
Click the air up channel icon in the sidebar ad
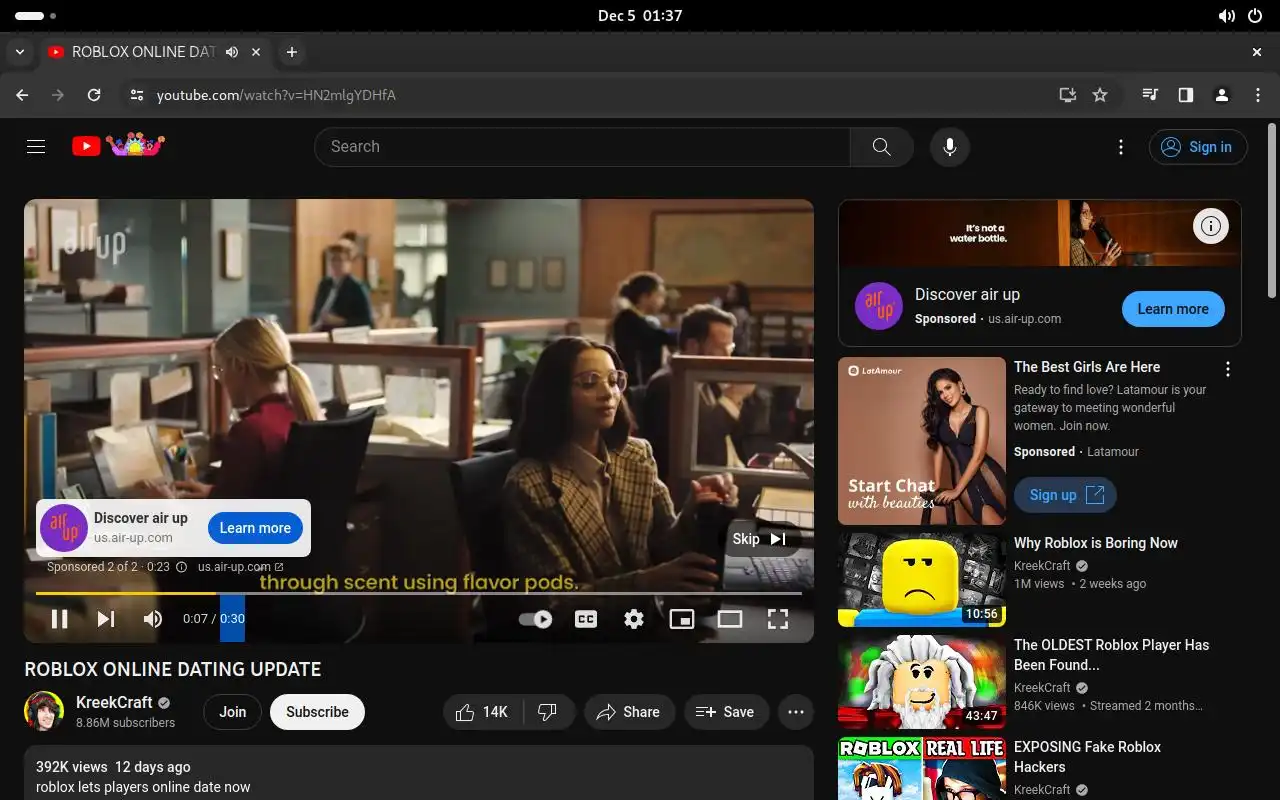pyautogui.click(x=879, y=306)
